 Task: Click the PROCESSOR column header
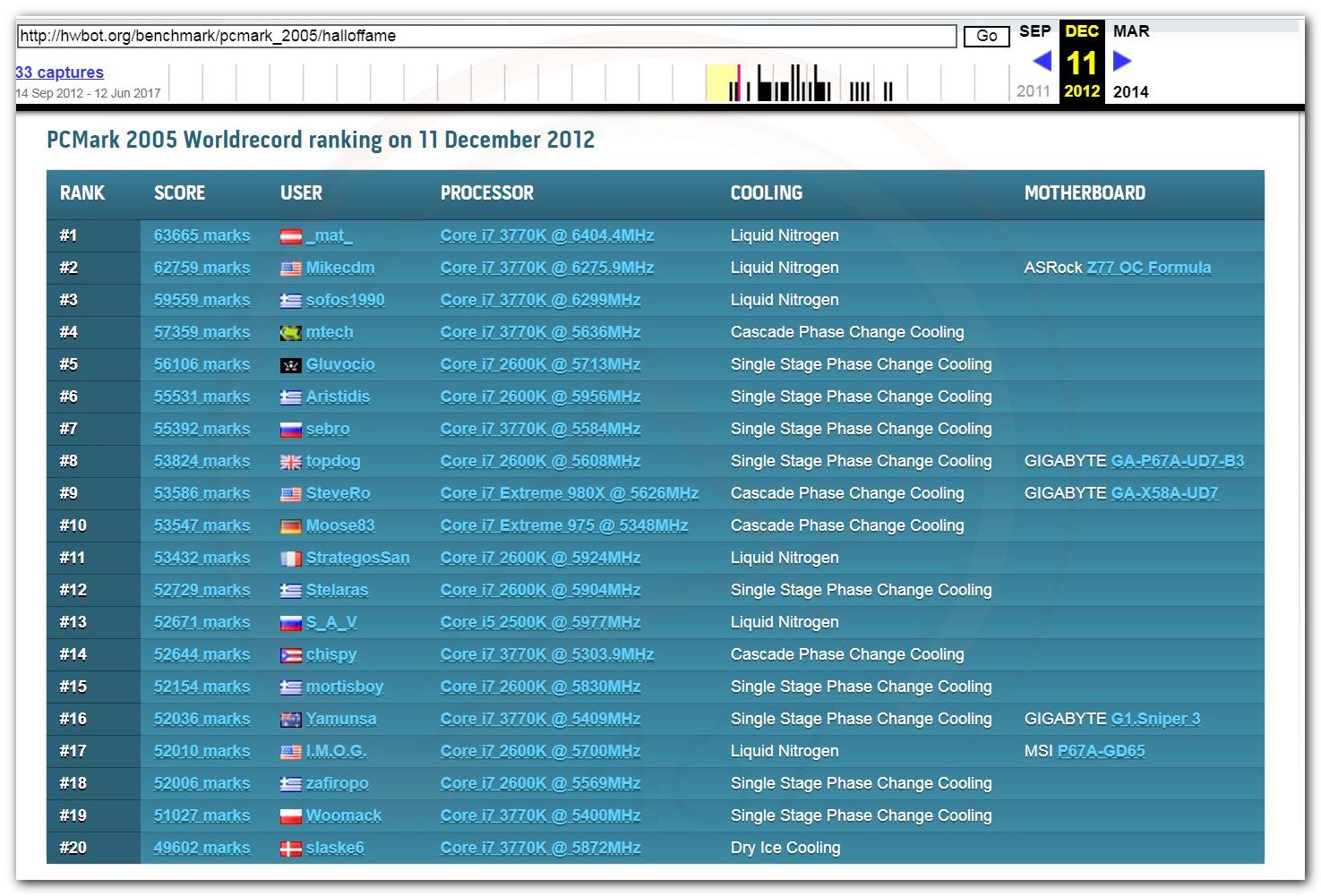tap(487, 193)
